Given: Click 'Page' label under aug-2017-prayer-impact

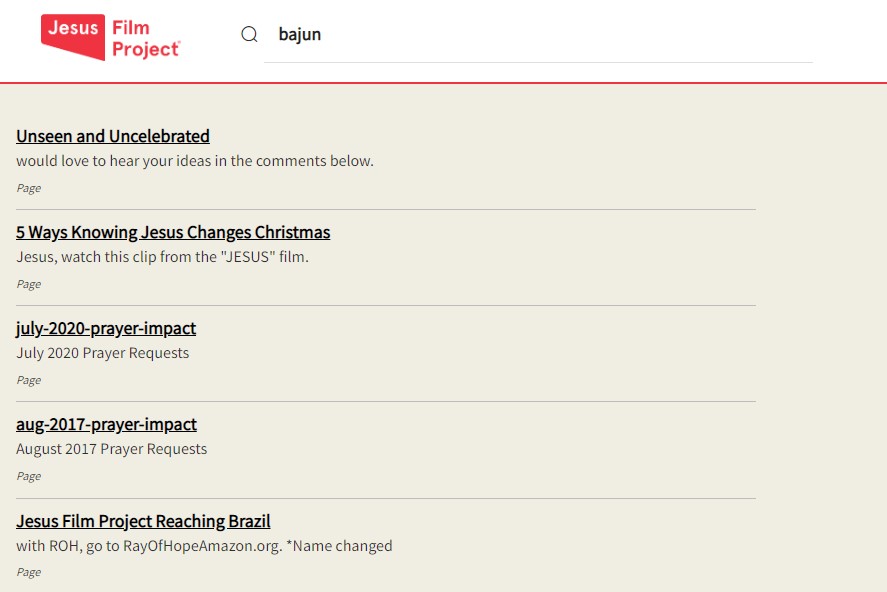Looking at the screenshot, I should [28, 476].
